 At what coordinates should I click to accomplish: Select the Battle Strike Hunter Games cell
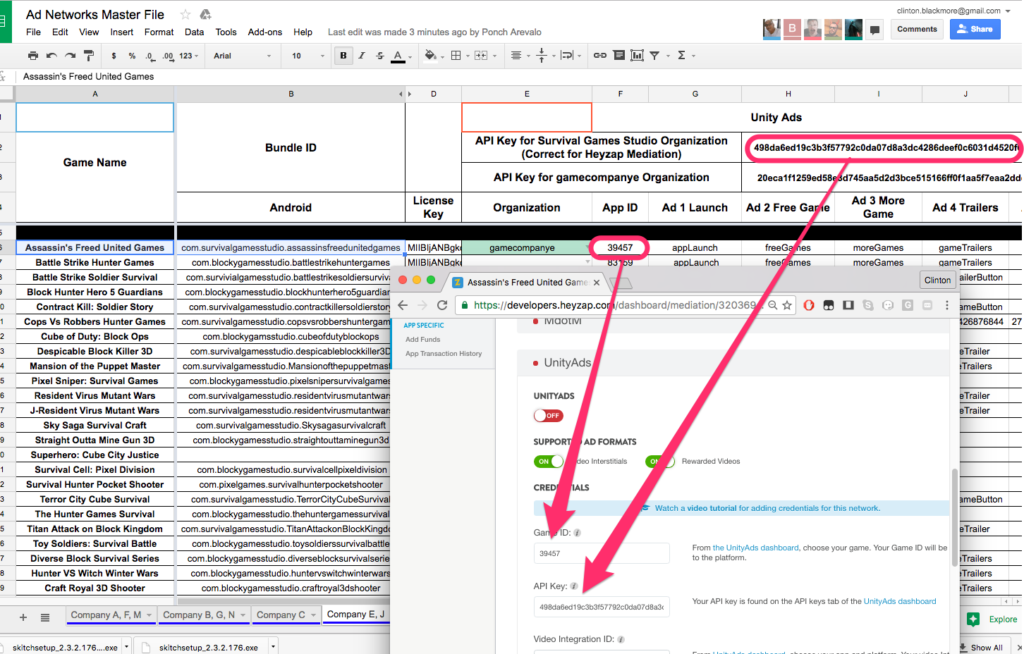click(95, 262)
